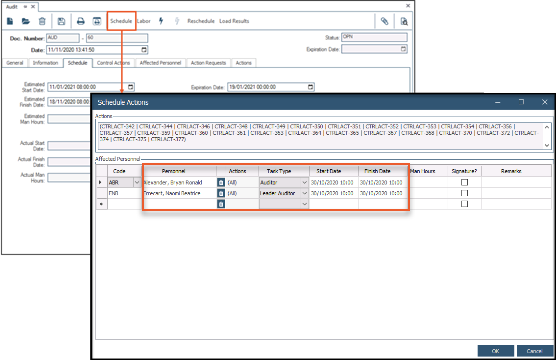Open the Affected Personnel tab
This screenshot has width=556, height=360.
tap(160, 63)
